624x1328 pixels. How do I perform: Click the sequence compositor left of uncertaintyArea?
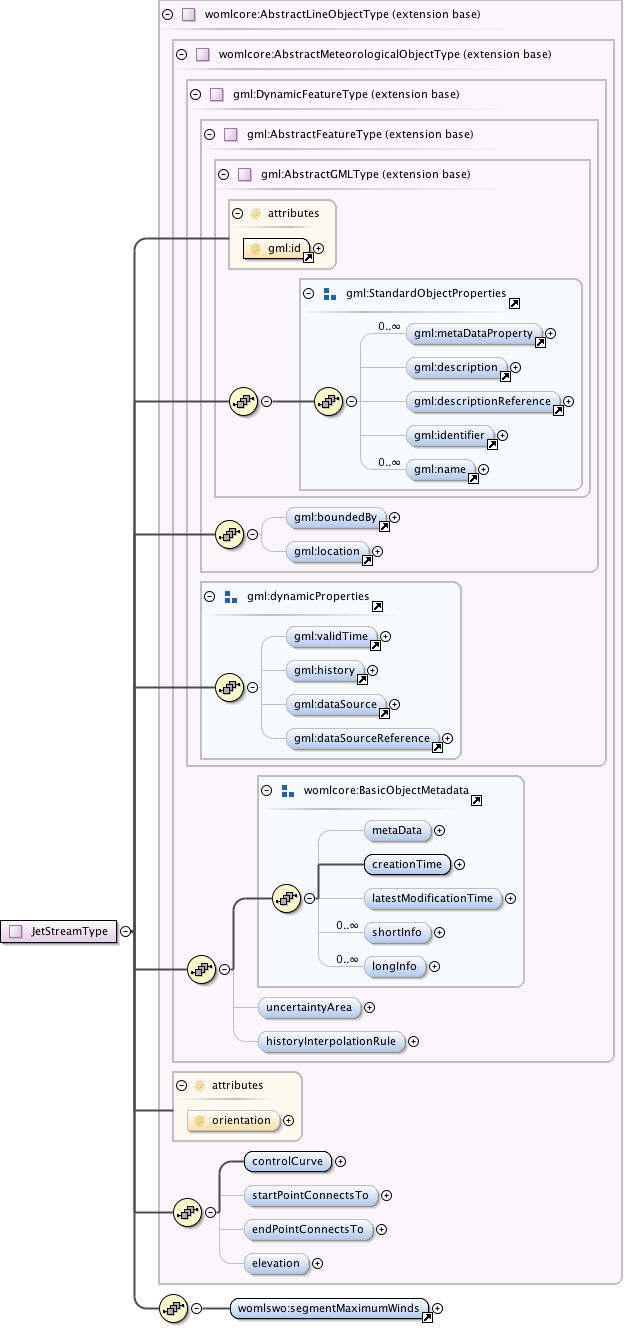[202, 969]
